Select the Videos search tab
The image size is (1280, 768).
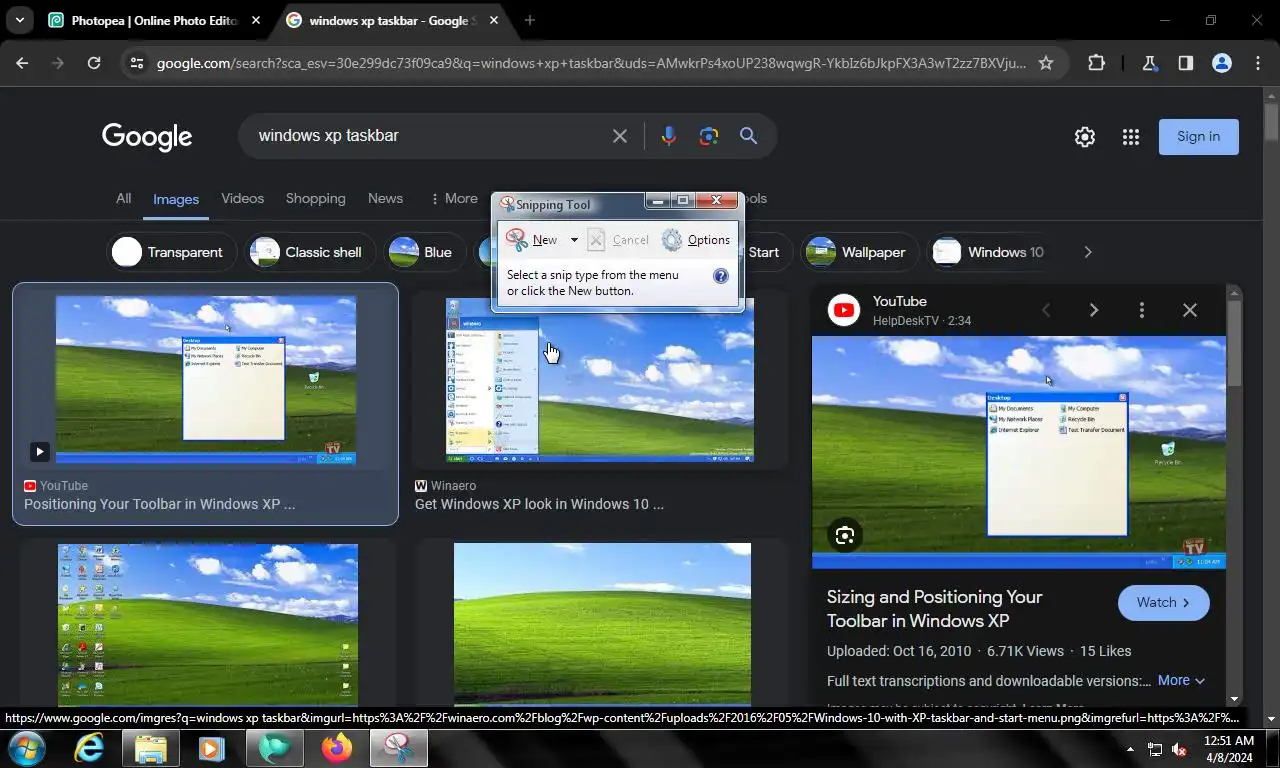pyautogui.click(x=242, y=198)
